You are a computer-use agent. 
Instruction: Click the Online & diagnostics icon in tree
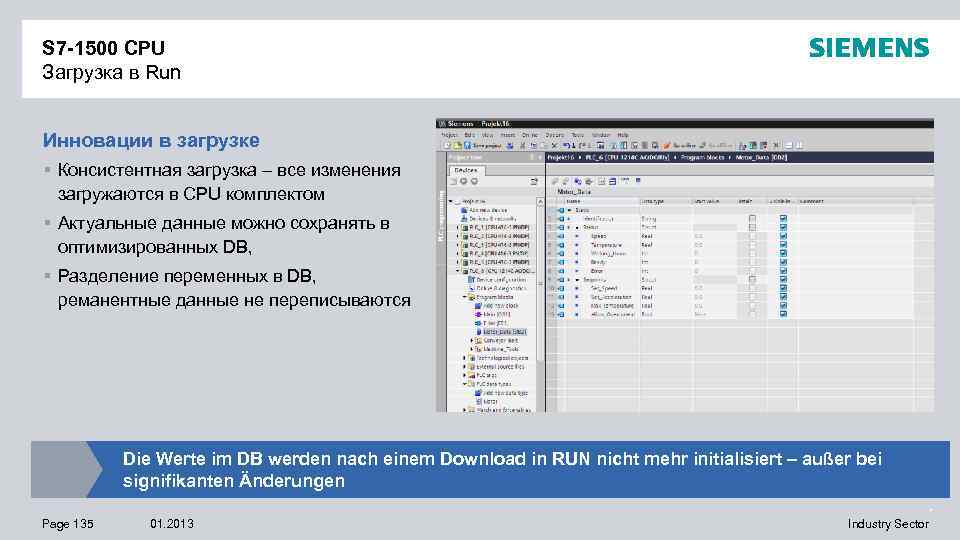click(x=471, y=288)
